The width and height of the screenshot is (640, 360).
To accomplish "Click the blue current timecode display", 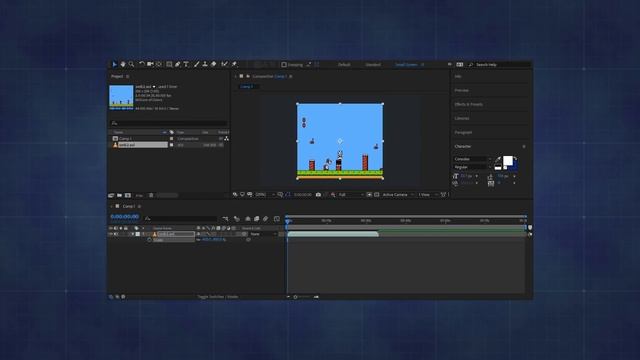I will (x=125, y=217).
